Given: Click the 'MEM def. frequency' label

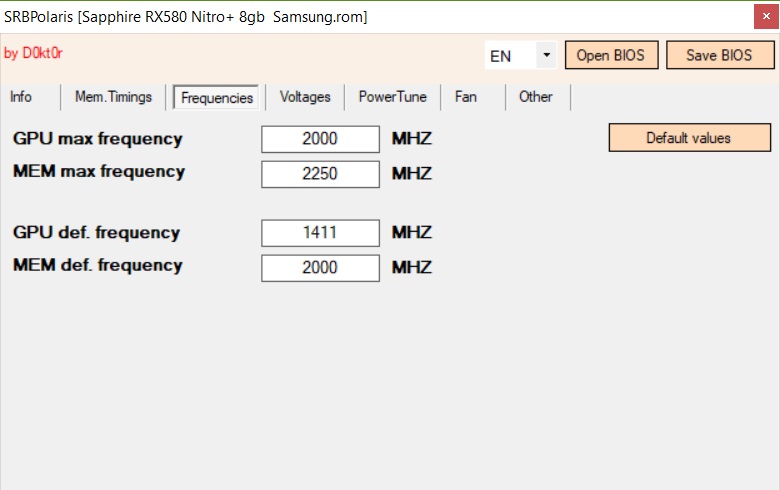Looking at the screenshot, I should point(98,266).
